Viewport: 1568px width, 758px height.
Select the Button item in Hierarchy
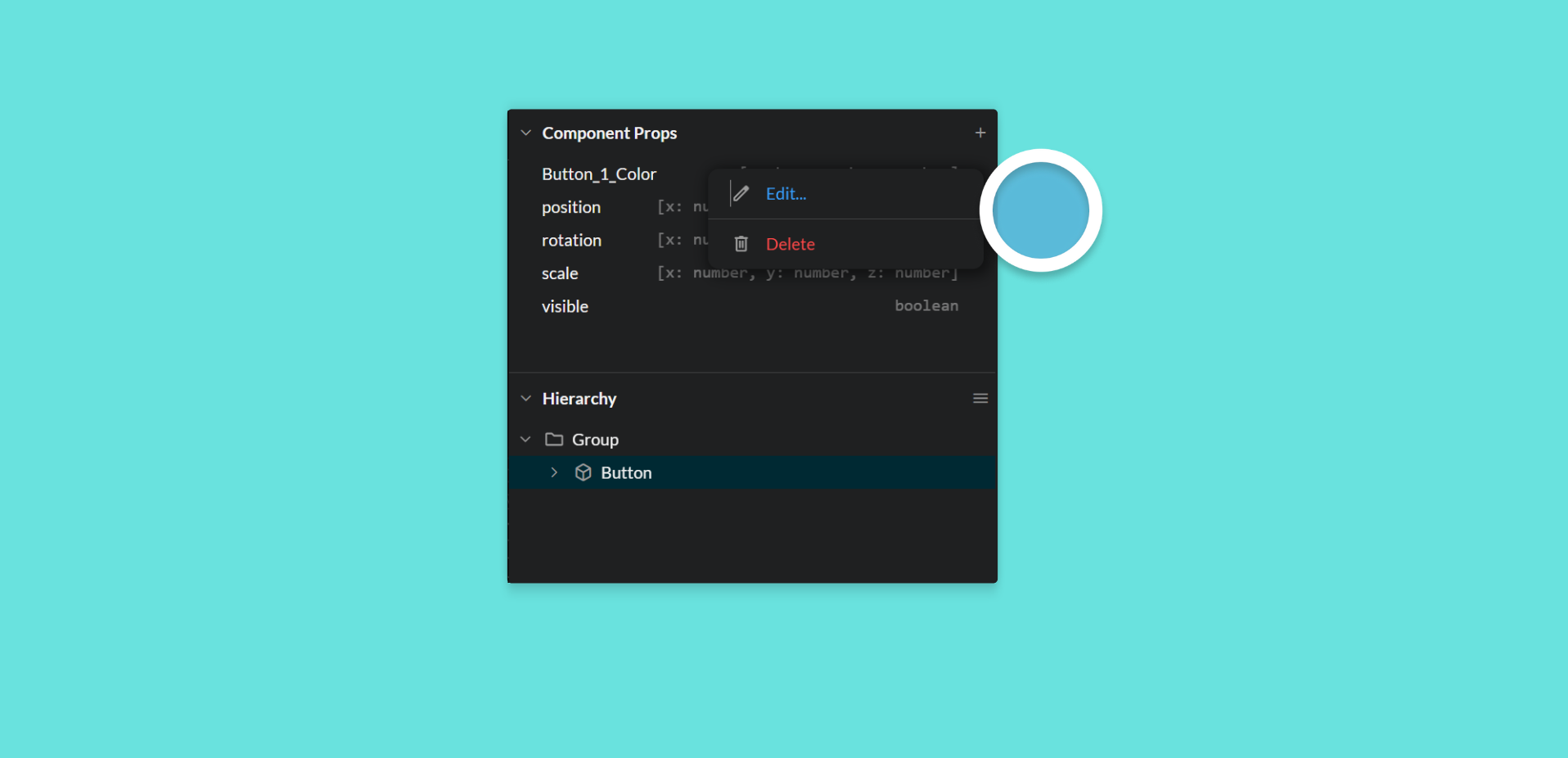tap(752, 472)
